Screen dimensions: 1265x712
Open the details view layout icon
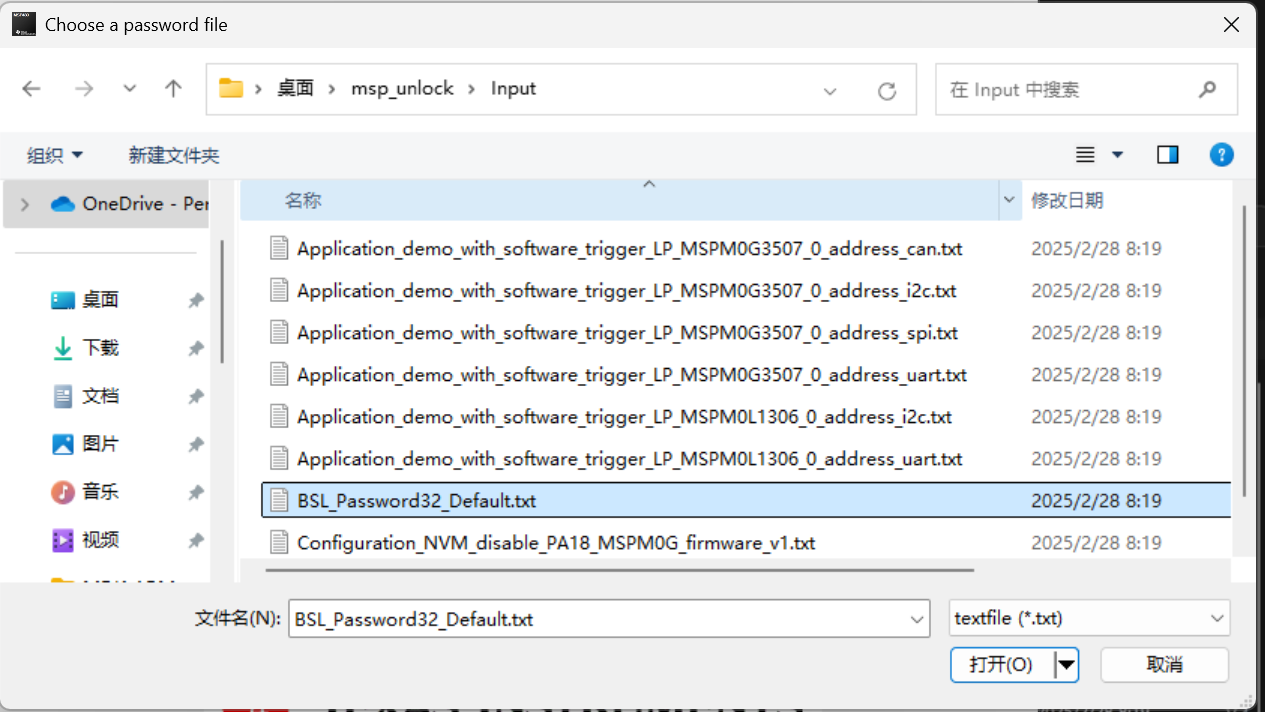[x=1085, y=155]
